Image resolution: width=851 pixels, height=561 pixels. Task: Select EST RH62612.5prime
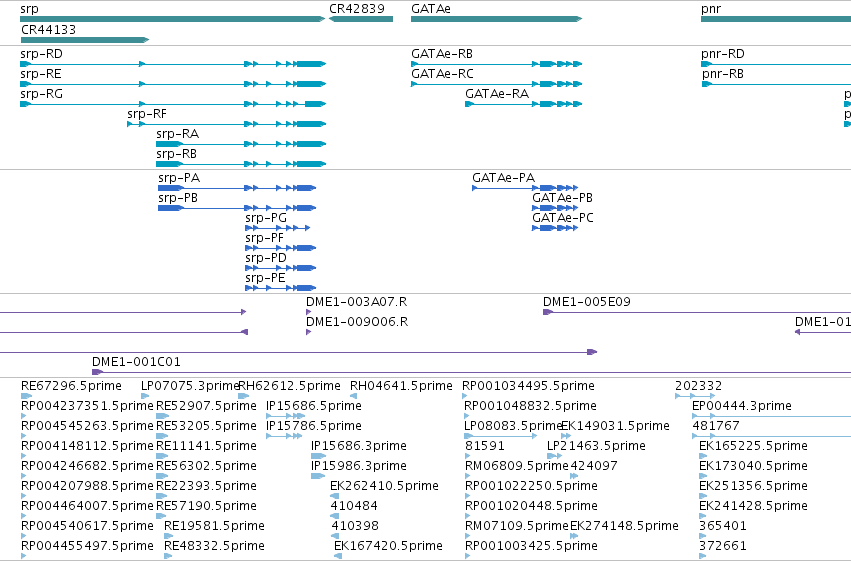coord(244,396)
